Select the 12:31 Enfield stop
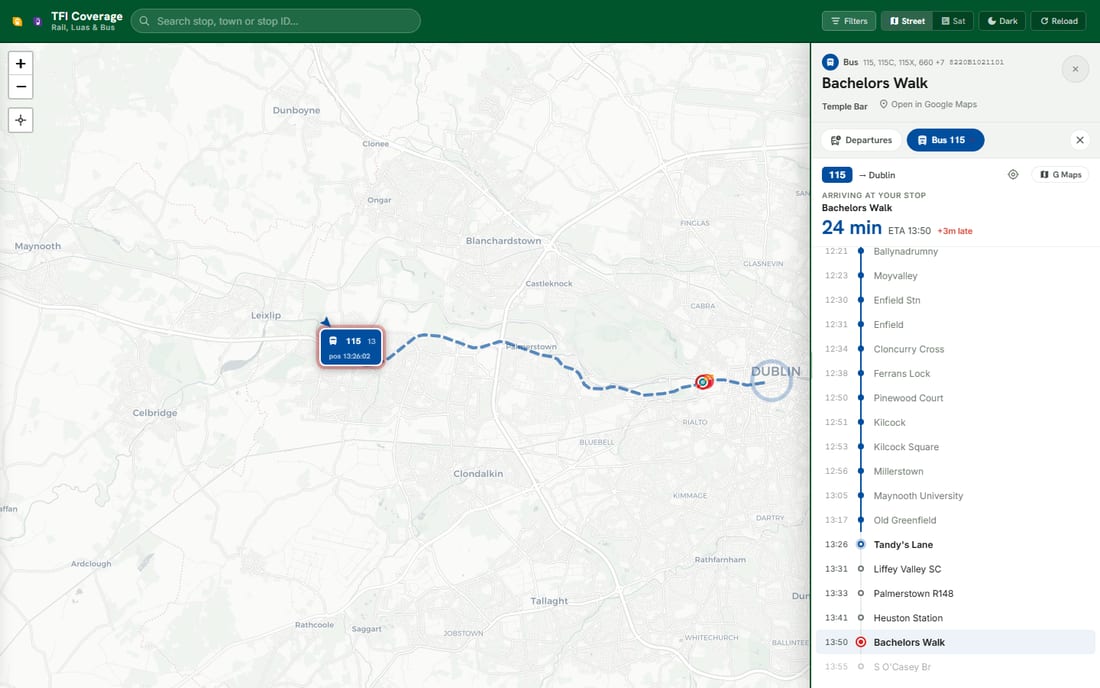1100x688 pixels. (955, 325)
